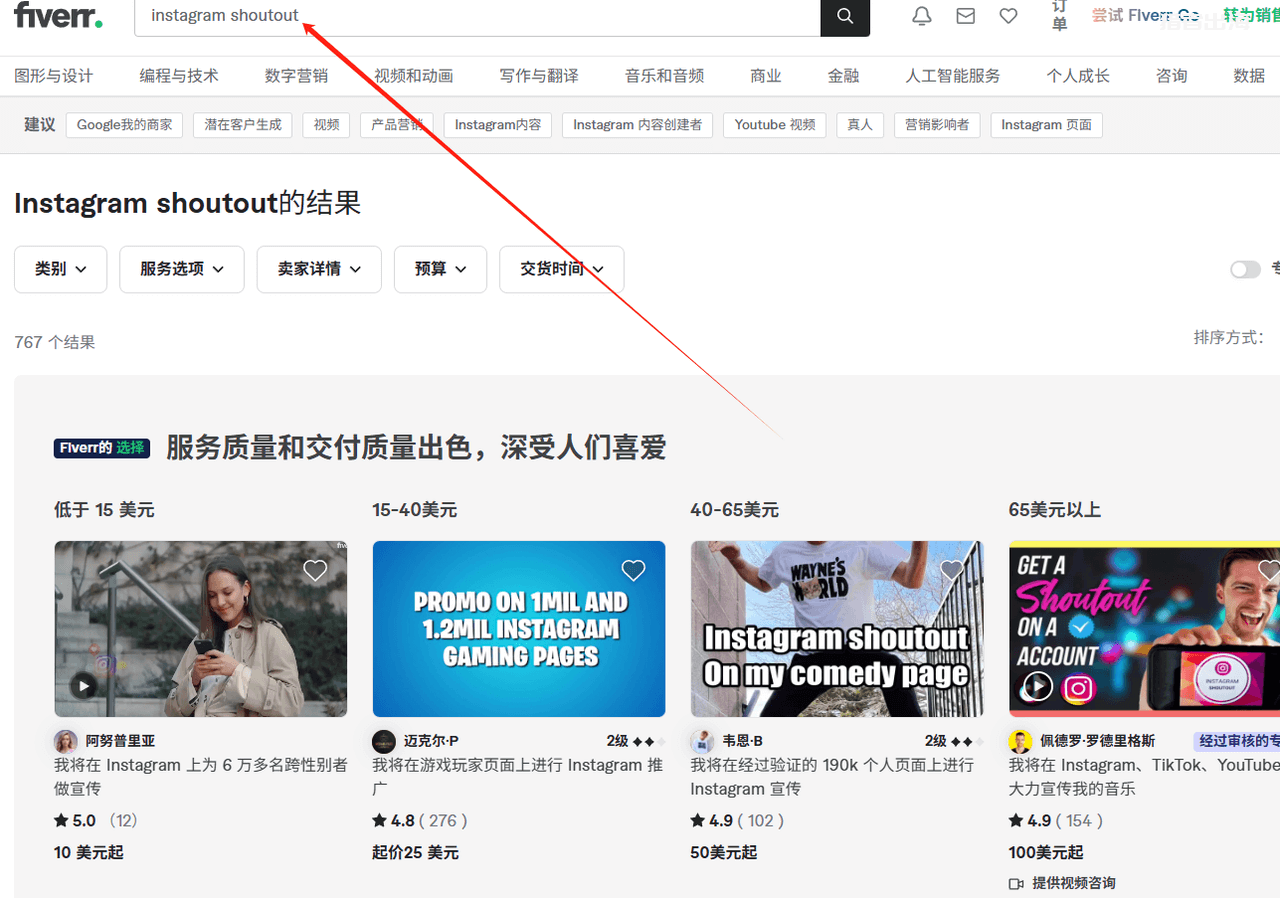Open 人工智能服务 category menu
This screenshot has width=1280, height=898.
pos(953,76)
